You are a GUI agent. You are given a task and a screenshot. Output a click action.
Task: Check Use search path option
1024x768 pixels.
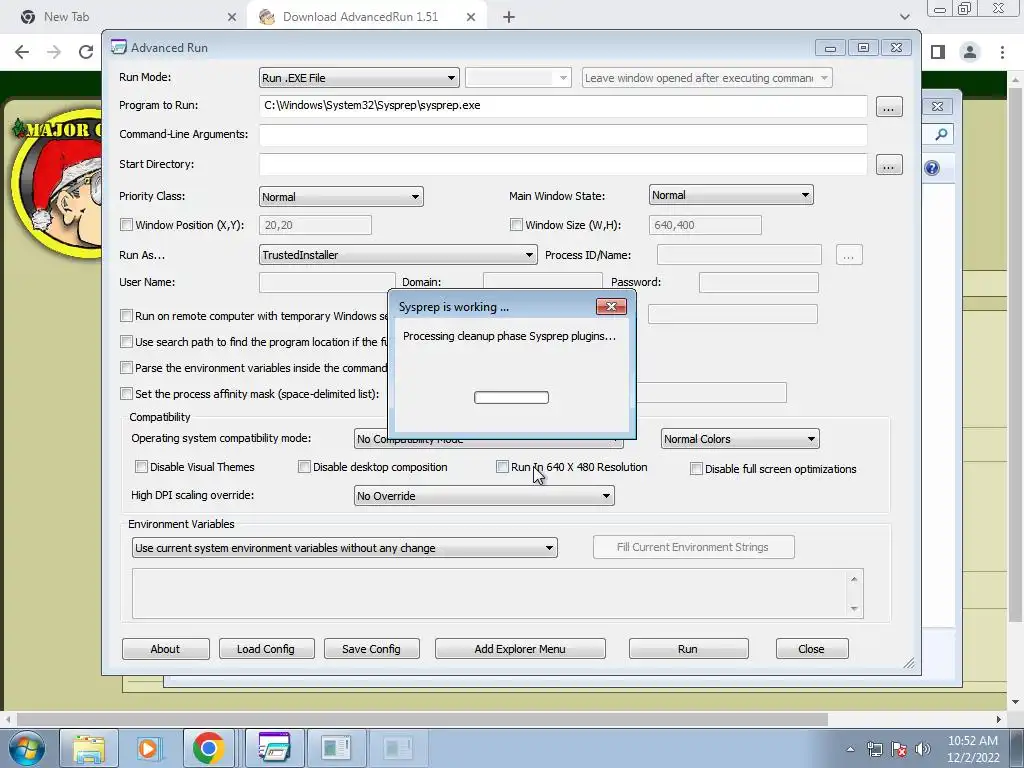click(127, 342)
